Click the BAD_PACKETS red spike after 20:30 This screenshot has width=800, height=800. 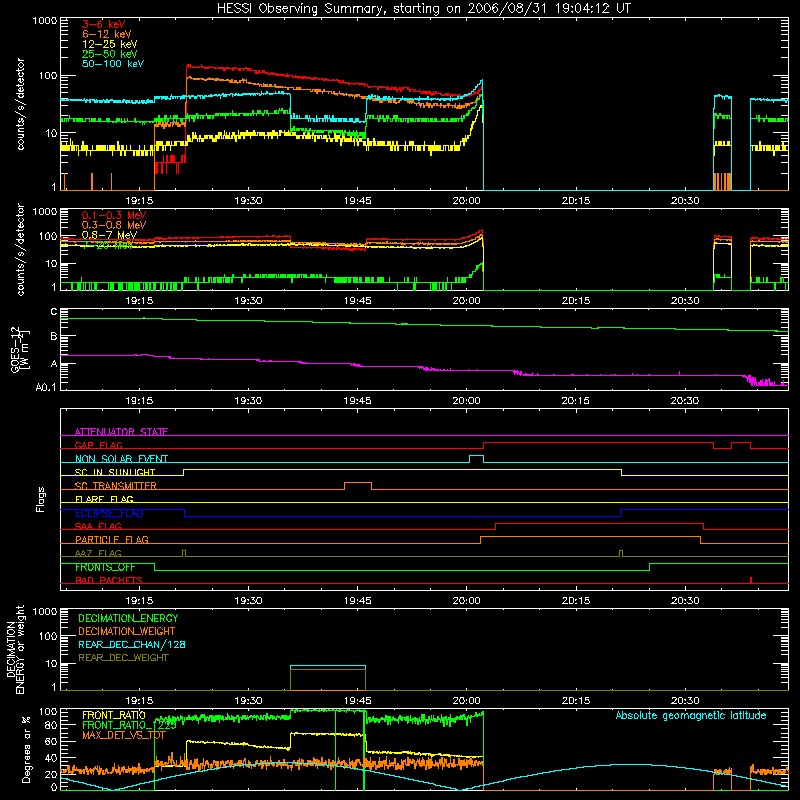(x=751, y=580)
